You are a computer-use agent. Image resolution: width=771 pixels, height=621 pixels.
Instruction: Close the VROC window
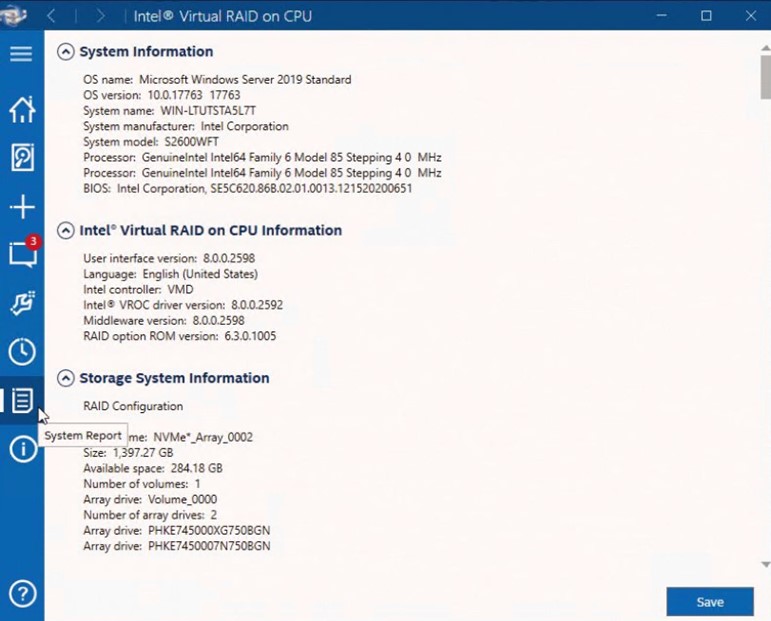point(750,16)
